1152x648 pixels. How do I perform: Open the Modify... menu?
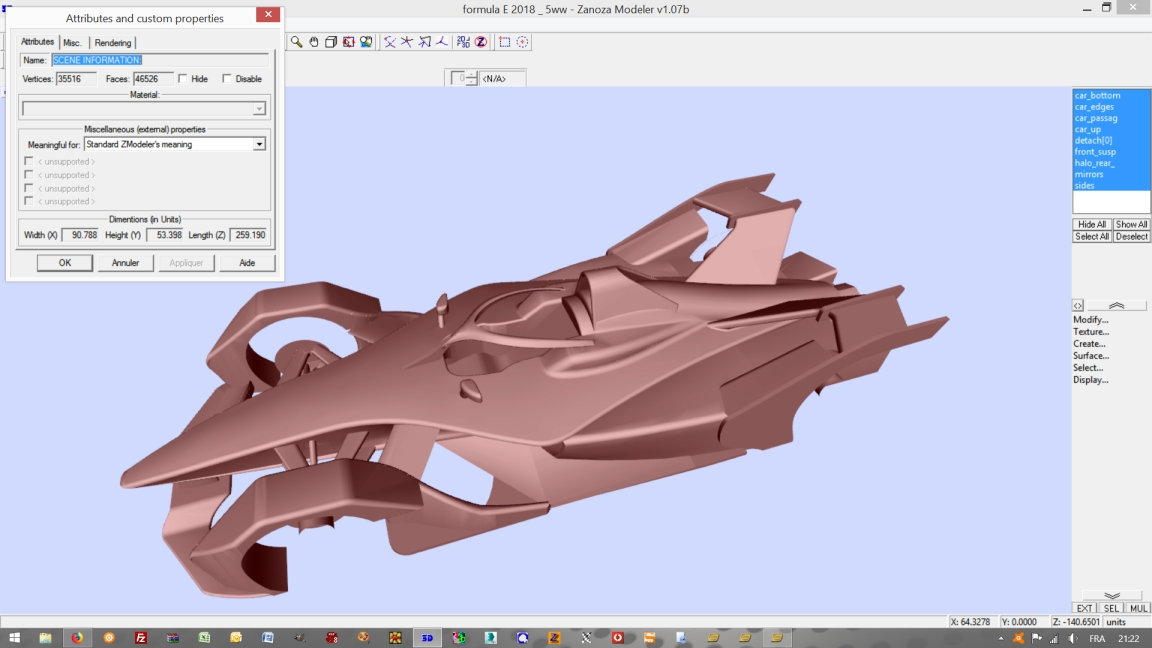[x=1091, y=320]
